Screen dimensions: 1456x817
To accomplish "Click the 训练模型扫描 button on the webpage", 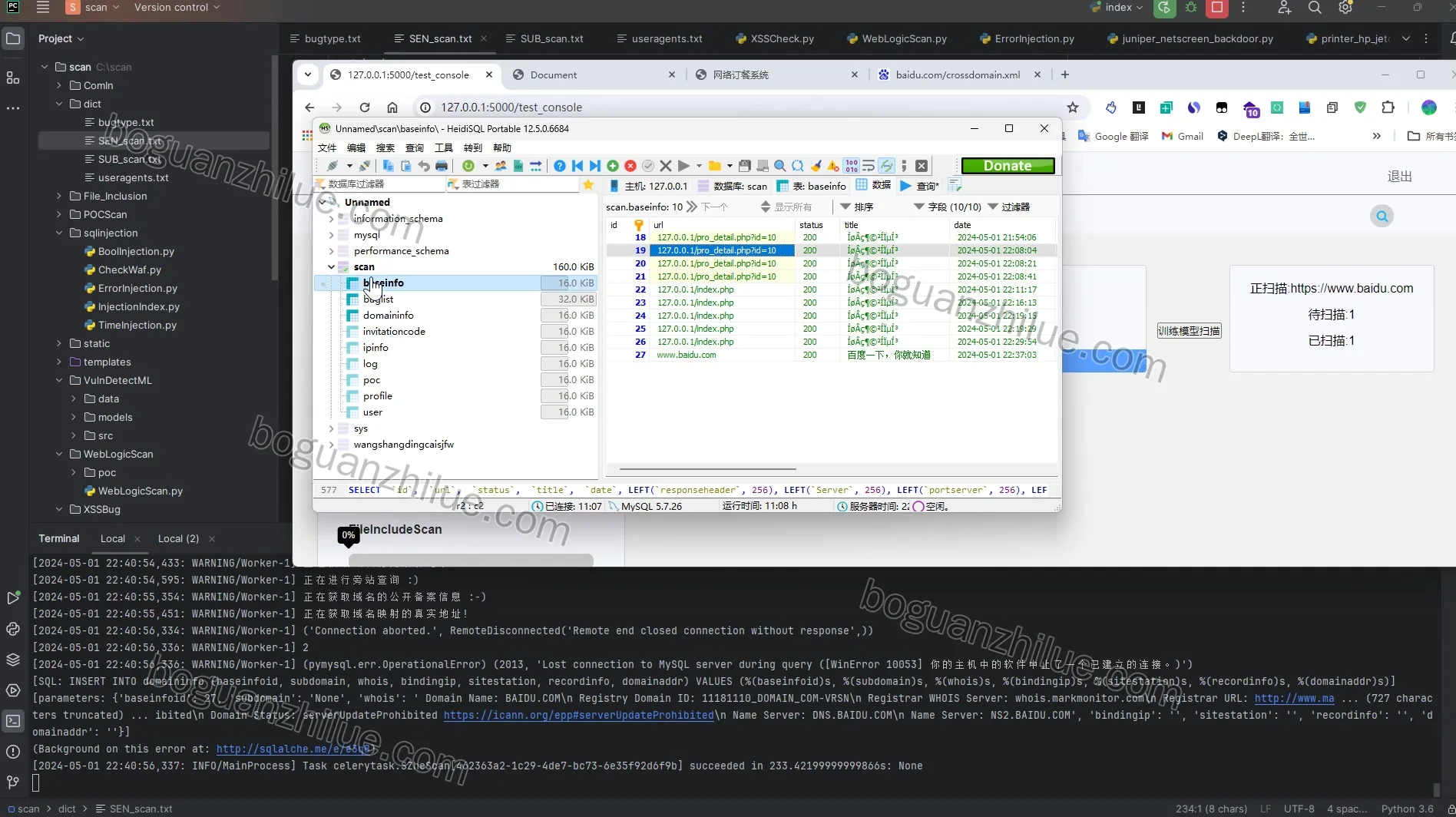I will pos(1189,331).
